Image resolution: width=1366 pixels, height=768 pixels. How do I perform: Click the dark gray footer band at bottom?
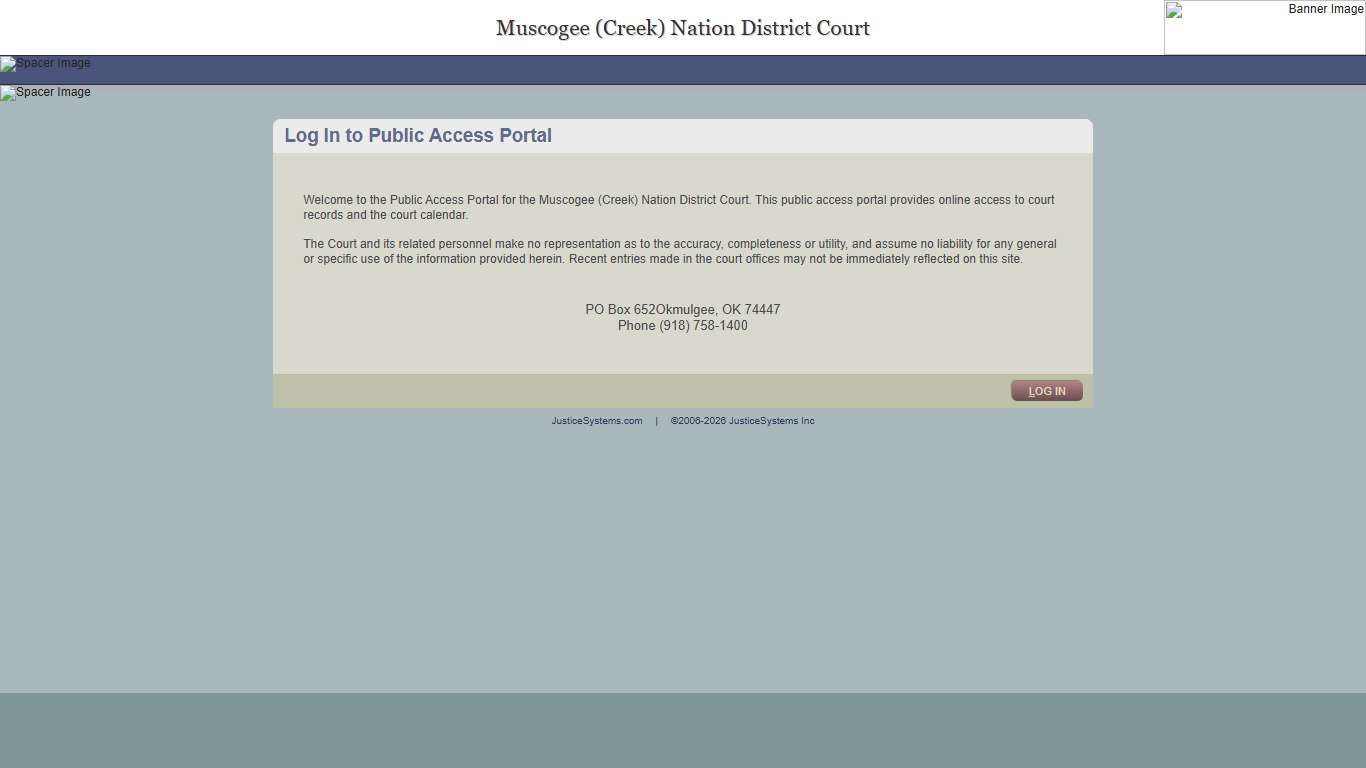(x=683, y=730)
